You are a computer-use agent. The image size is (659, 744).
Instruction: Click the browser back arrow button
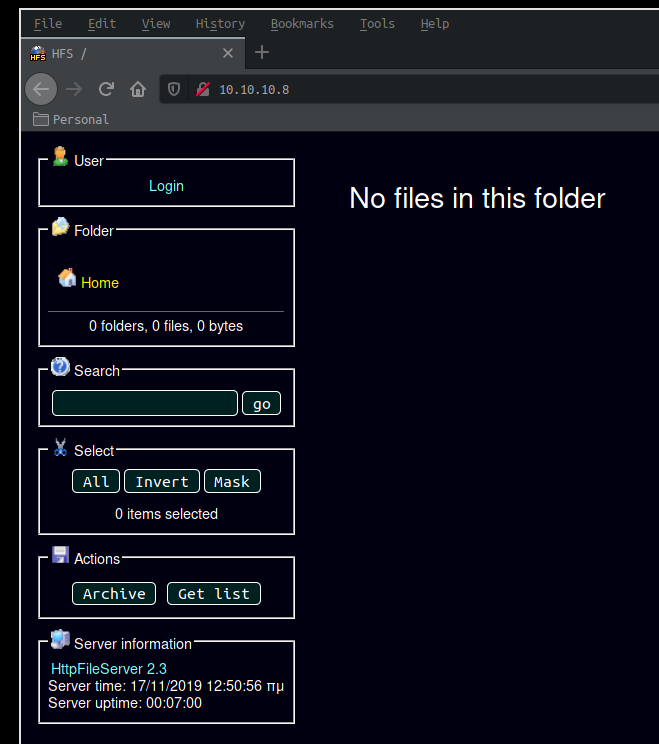(40, 89)
